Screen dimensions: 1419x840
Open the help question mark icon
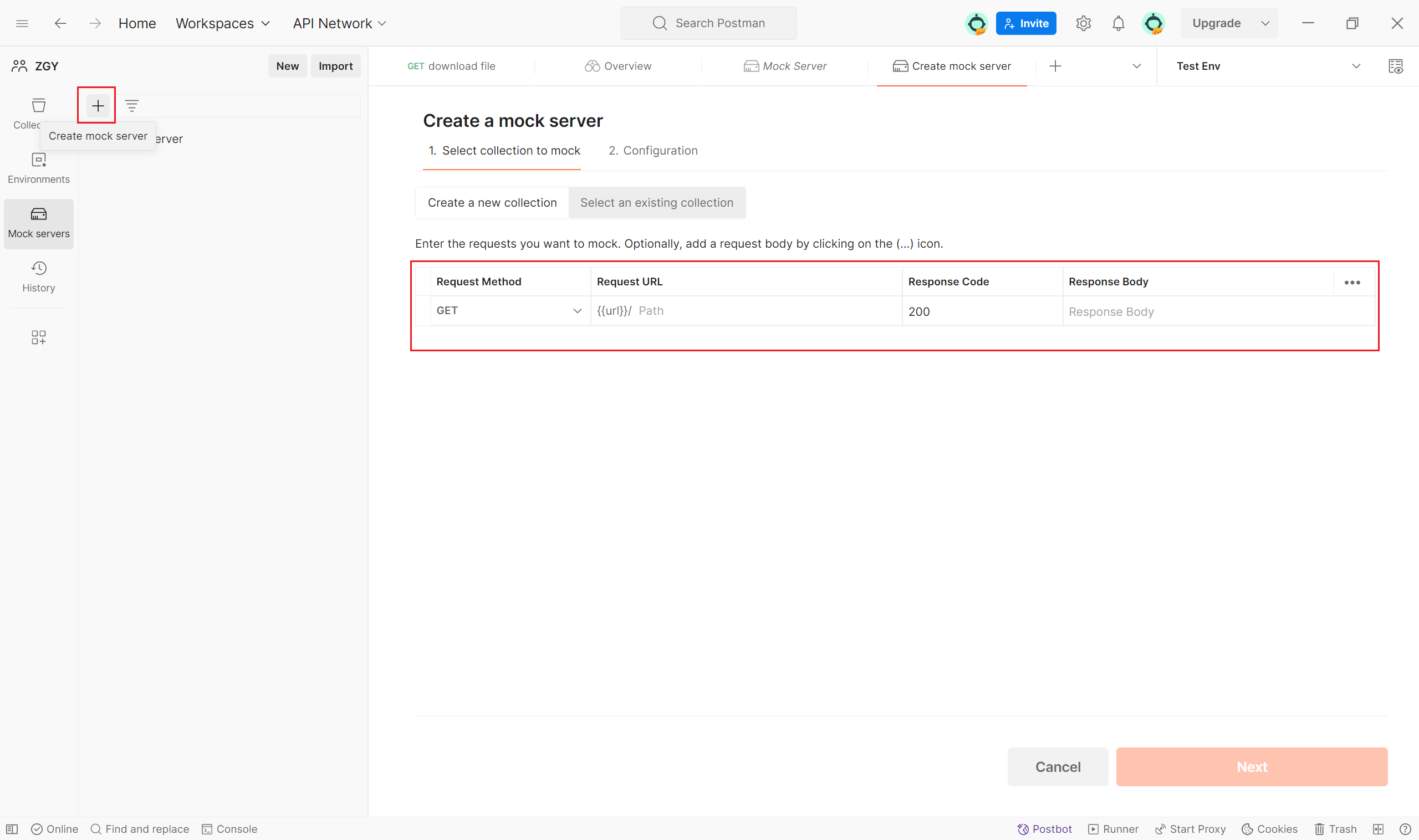point(1405,829)
